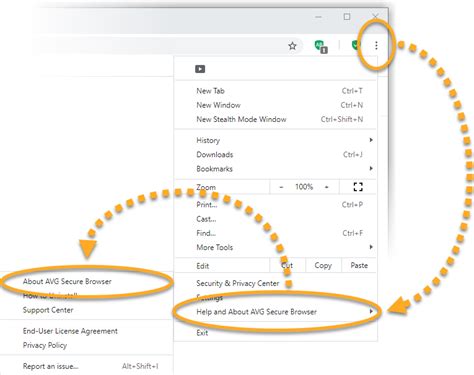Expand the More Tools submenu
The width and height of the screenshot is (474, 375).
[x=276, y=247]
